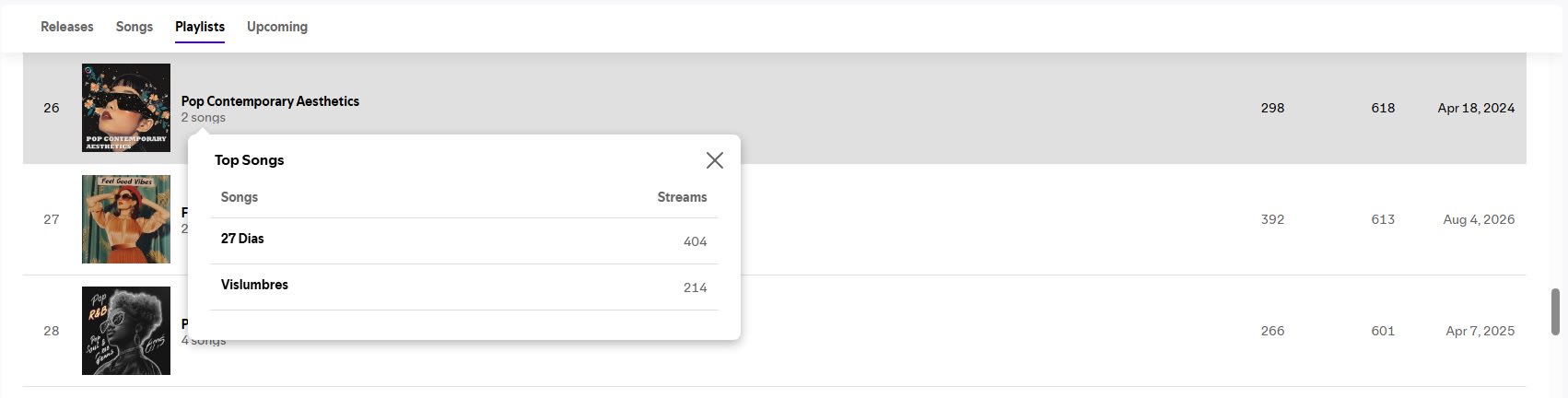Click the Streams column header
Image resolution: width=1568 pixels, height=398 pixels.
(x=682, y=197)
